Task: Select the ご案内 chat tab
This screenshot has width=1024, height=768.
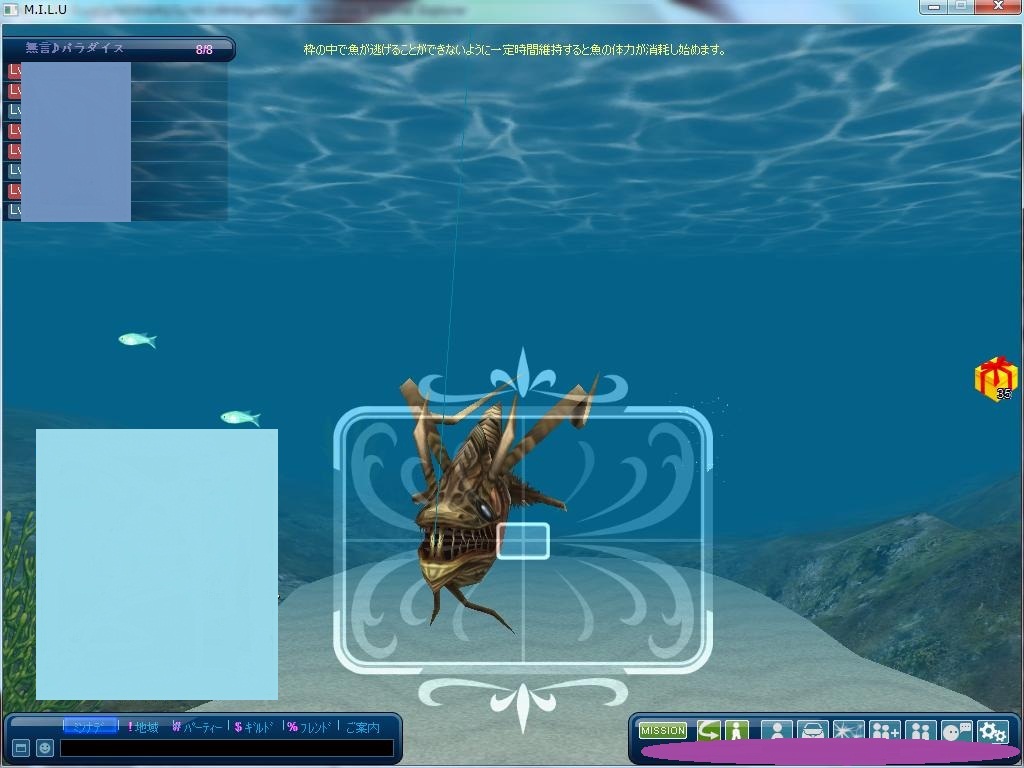Action: tap(362, 727)
